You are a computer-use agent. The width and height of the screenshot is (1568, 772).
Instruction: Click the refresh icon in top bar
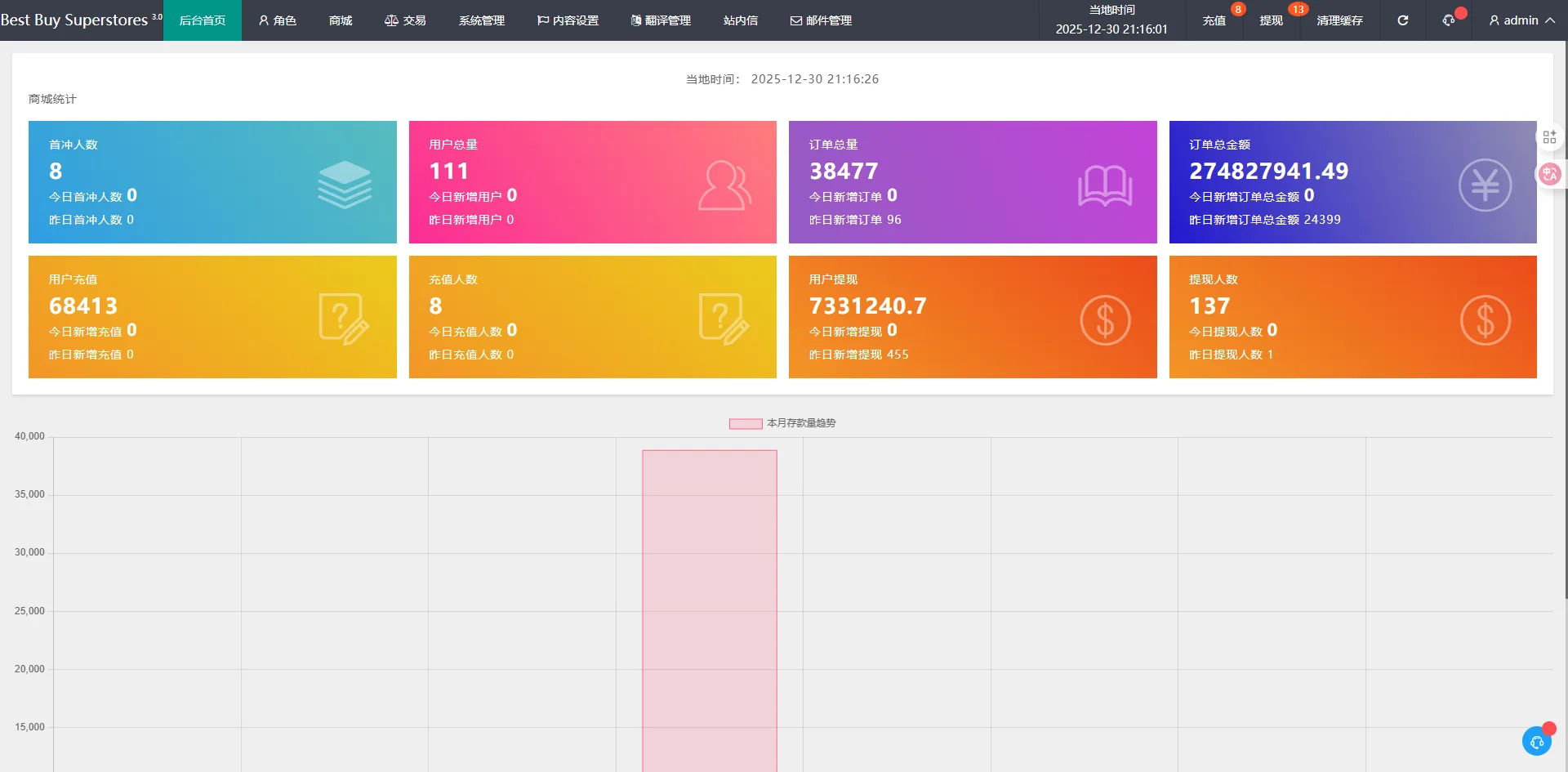1402,20
